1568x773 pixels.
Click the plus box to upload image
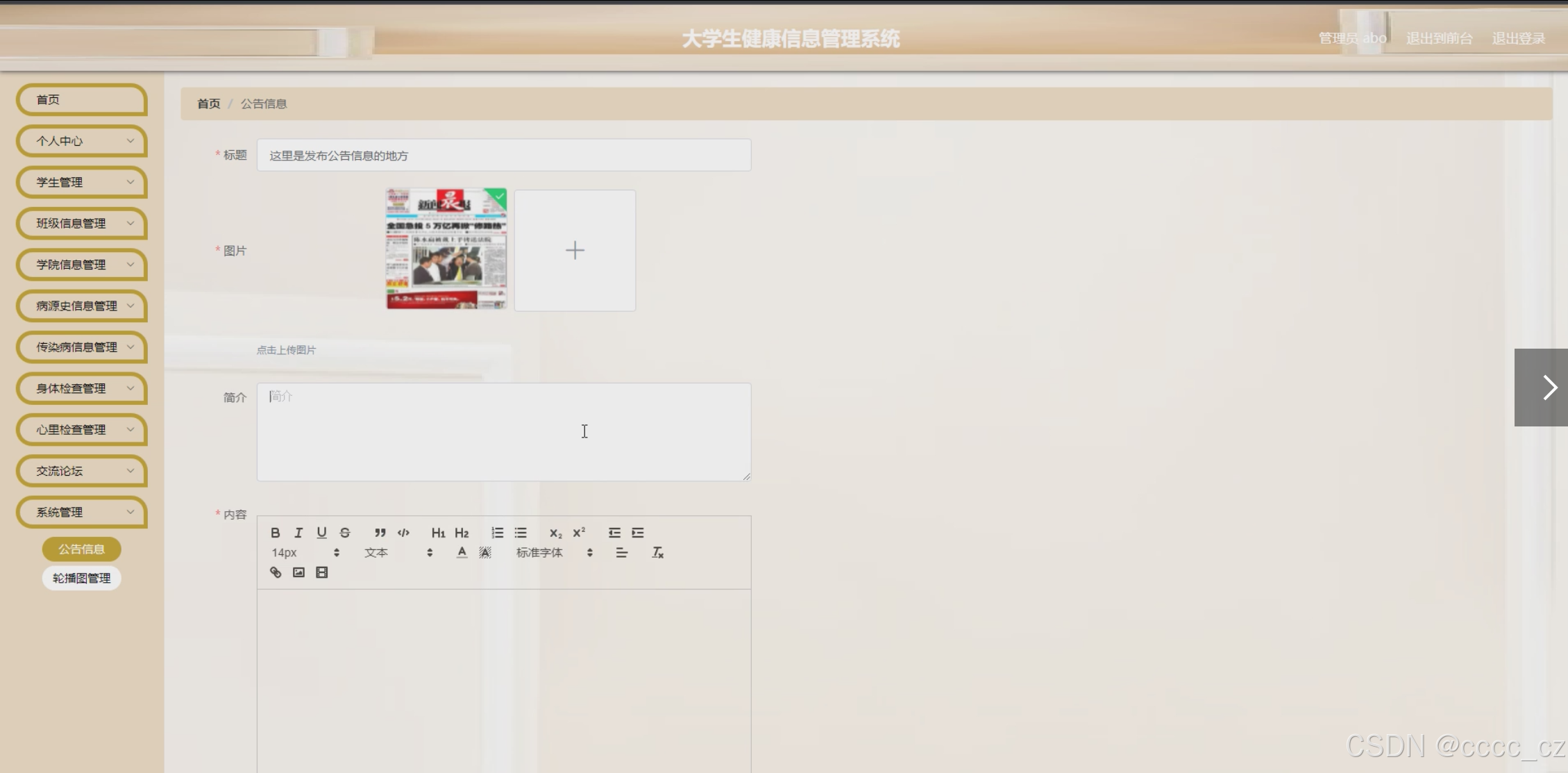(x=575, y=250)
